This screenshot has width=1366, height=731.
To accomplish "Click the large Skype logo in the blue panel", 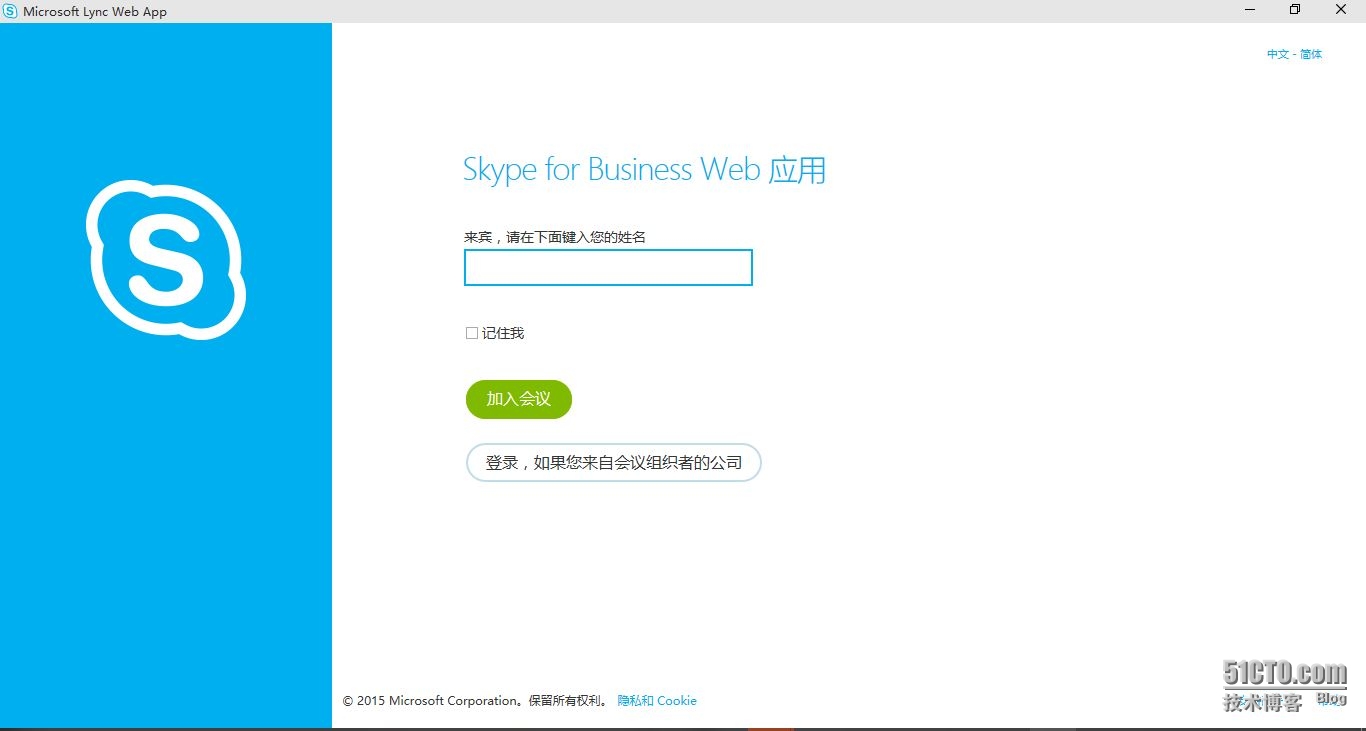I will click(x=166, y=259).
